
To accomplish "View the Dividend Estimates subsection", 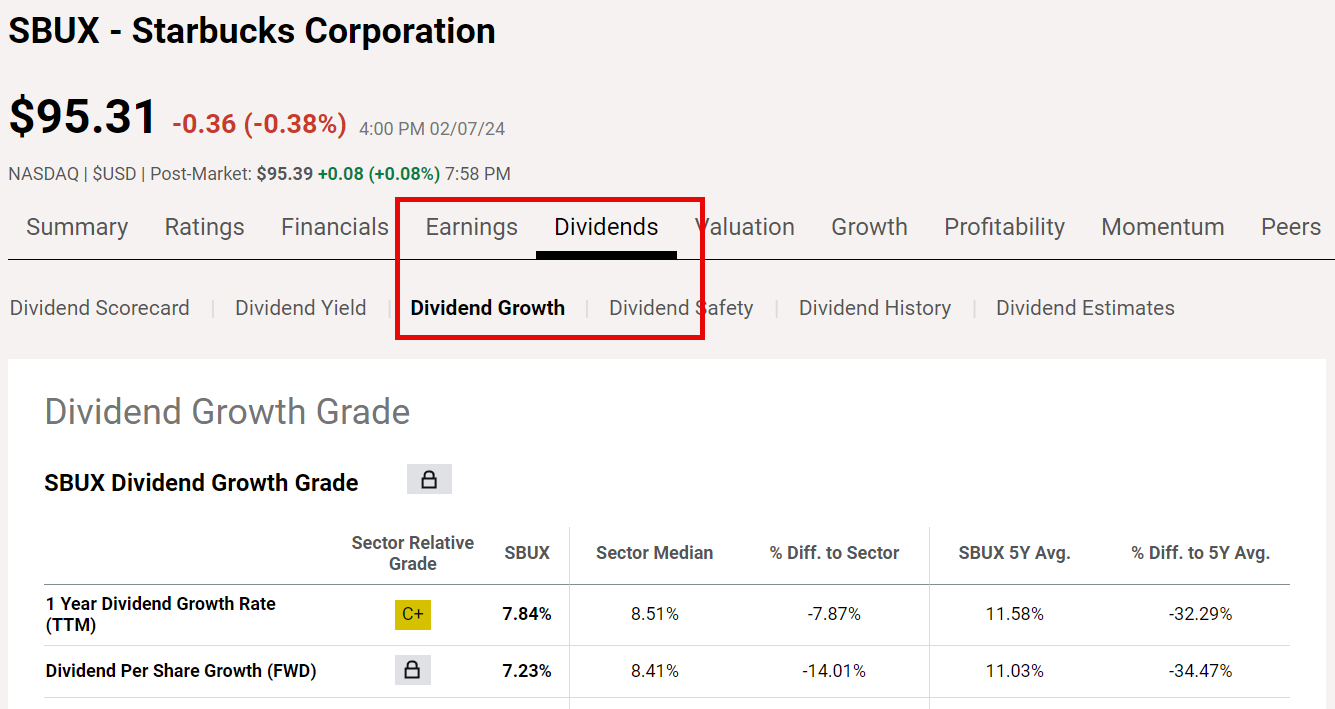I will pyautogui.click(x=1085, y=308).
